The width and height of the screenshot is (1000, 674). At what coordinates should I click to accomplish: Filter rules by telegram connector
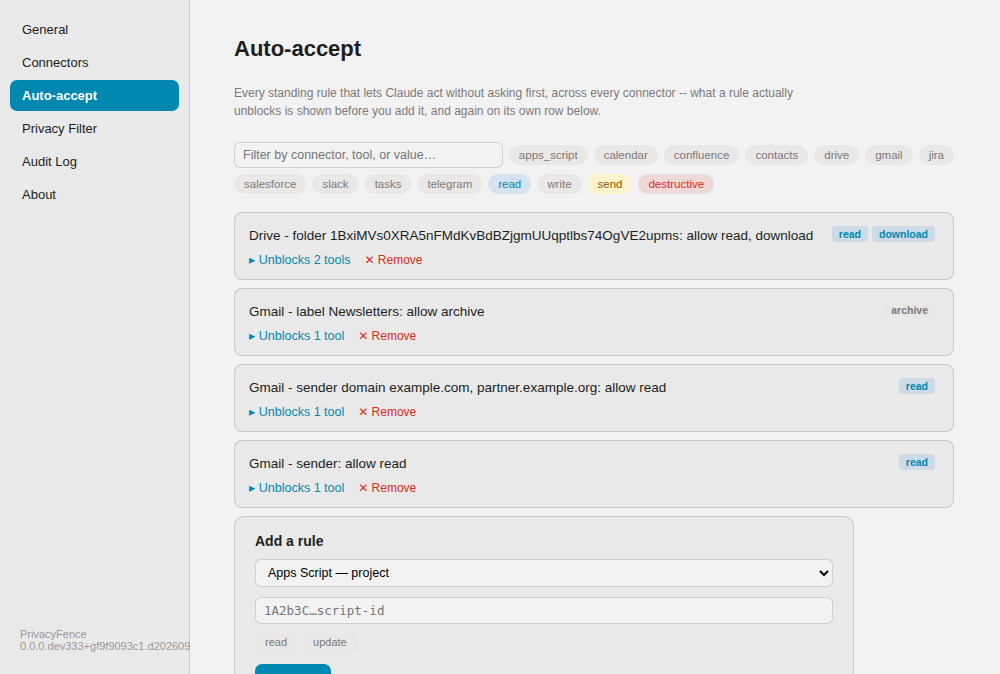(x=450, y=184)
